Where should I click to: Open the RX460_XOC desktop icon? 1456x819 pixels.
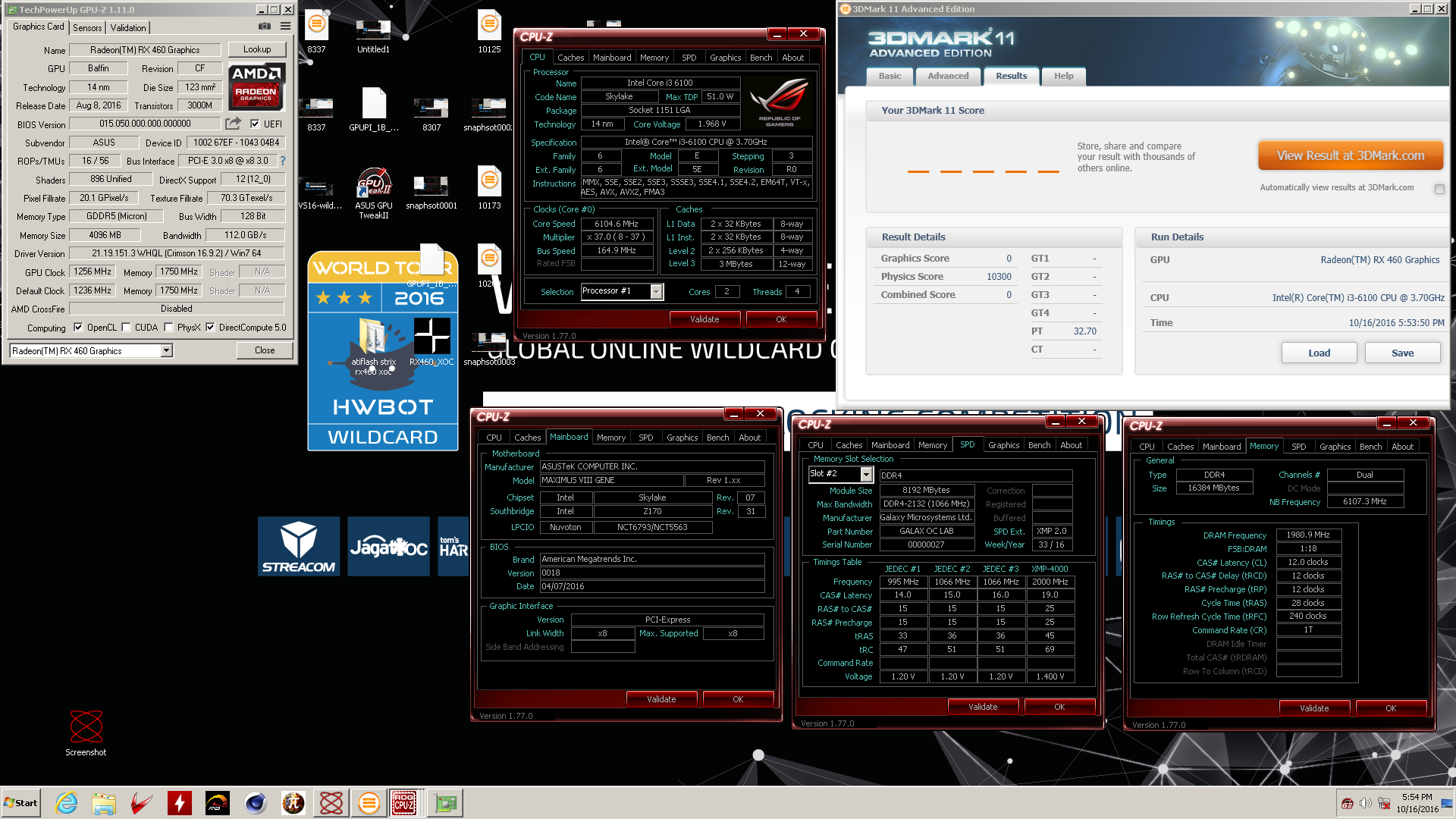(431, 342)
